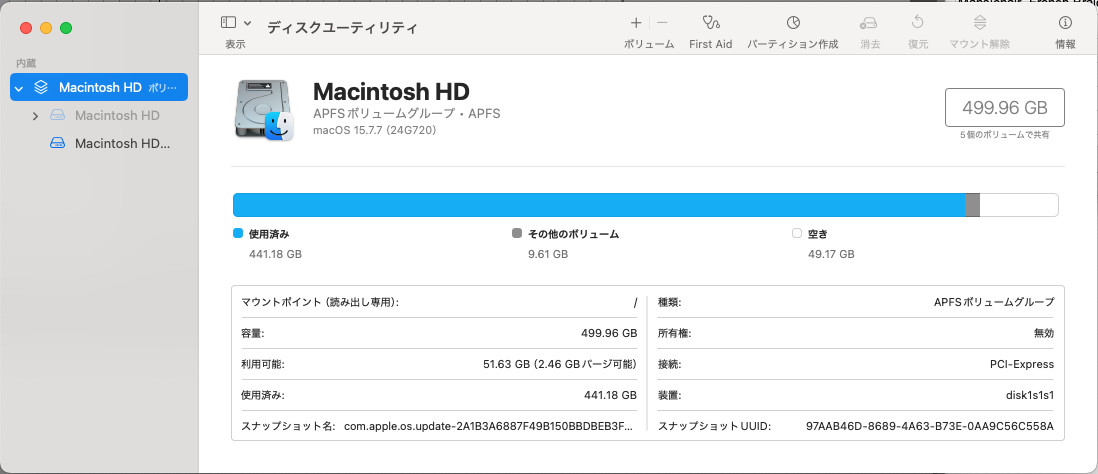Click the sidebar view icon (表示)
The height and width of the screenshot is (474, 1098).
(x=228, y=23)
